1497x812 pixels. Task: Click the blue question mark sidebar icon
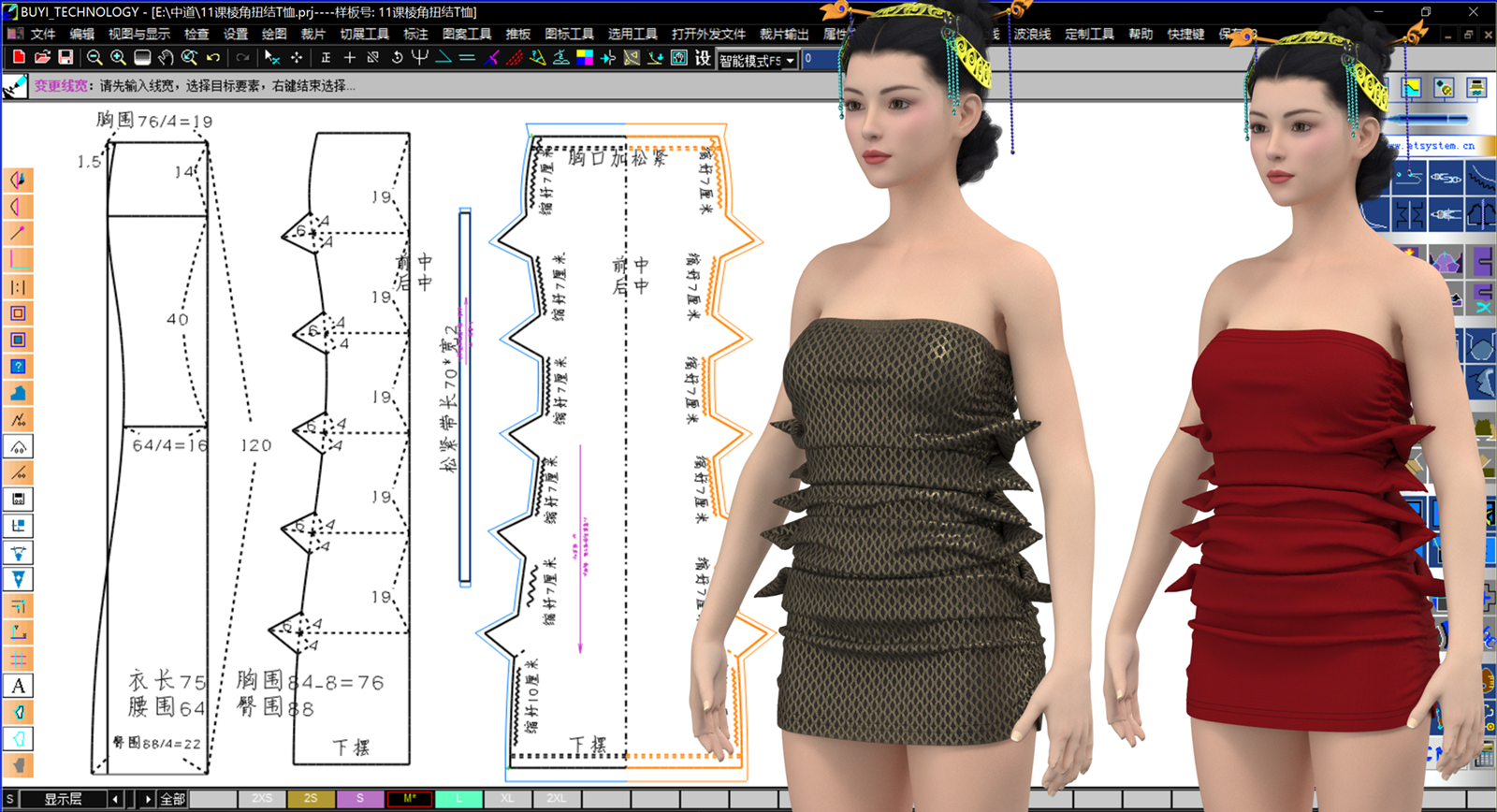click(18, 366)
